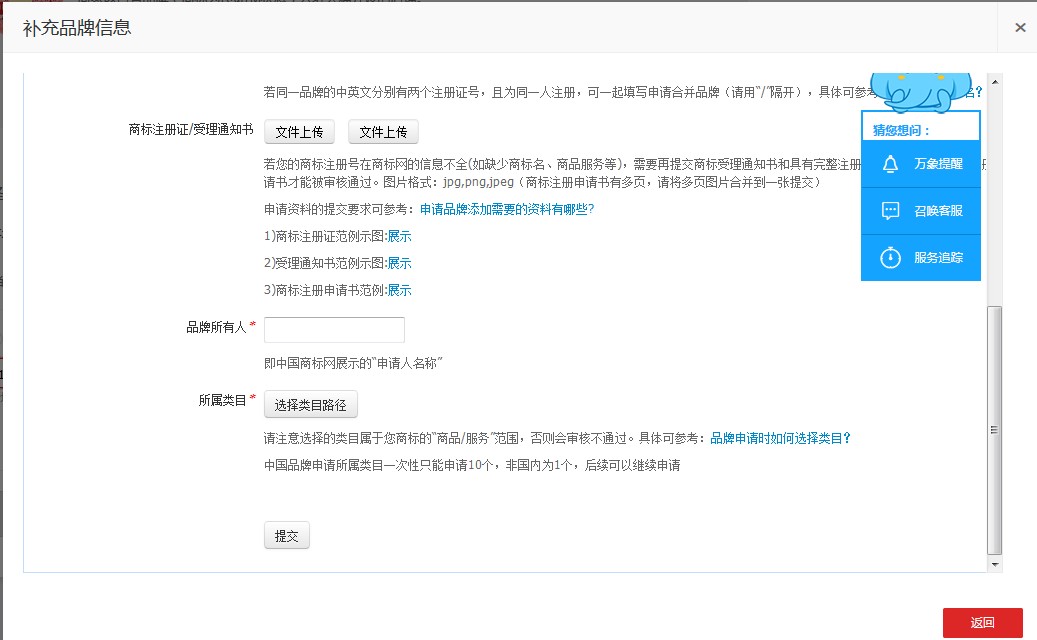Open link 品牌申请时如何选择类目?

tap(780, 438)
